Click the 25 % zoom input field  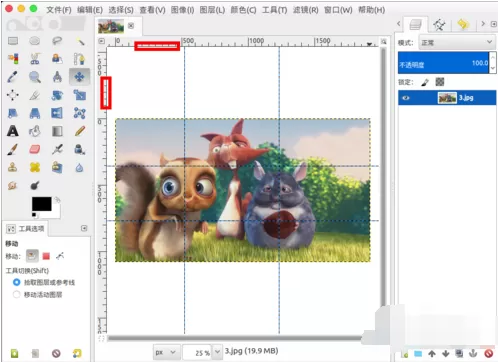(x=197, y=352)
